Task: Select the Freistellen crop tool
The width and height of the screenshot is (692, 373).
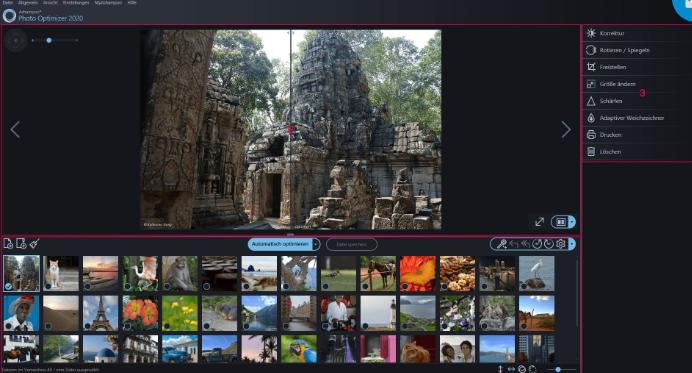Action: click(x=637, y=67)
